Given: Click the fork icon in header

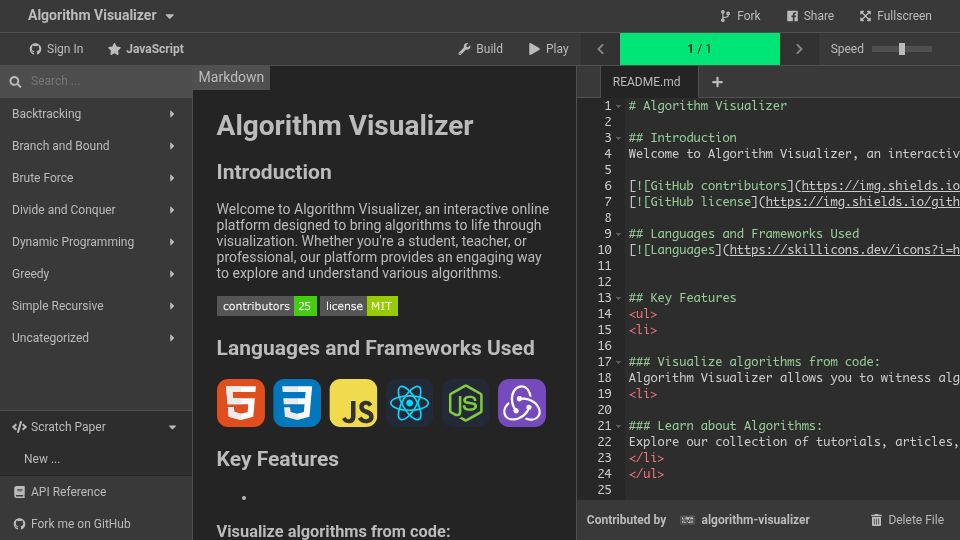Looking at the screenshot, I should pyautogui.click(x=726, y=16).
